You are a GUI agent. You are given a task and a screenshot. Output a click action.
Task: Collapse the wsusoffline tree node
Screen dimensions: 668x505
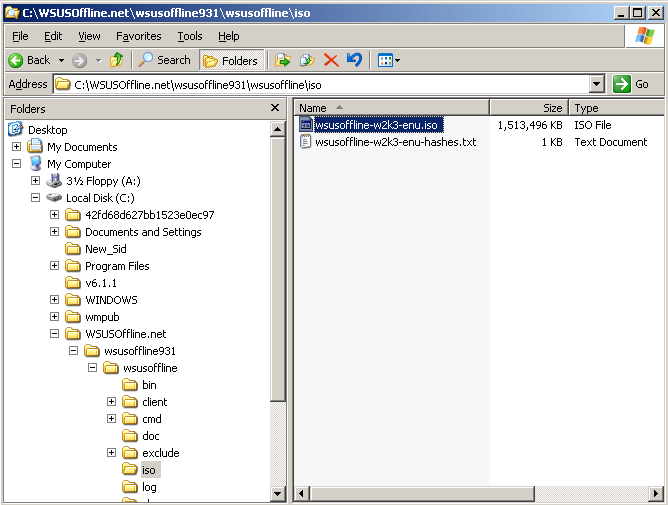92,368
